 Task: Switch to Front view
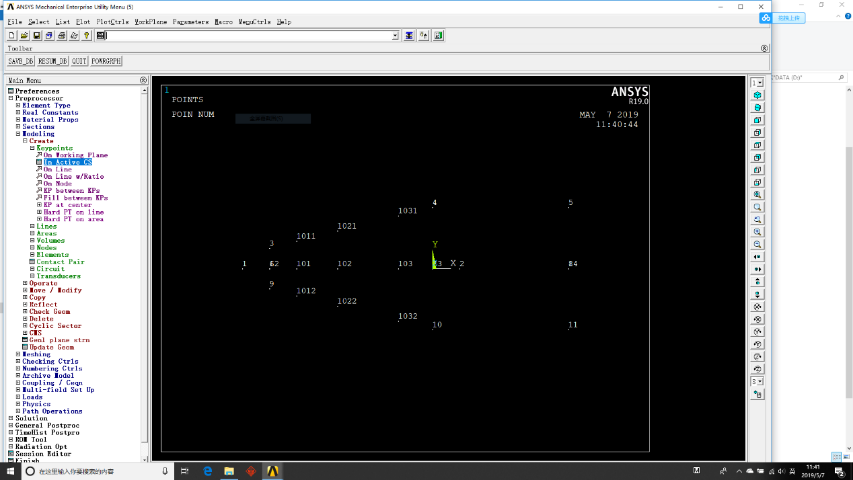(757, 120)
